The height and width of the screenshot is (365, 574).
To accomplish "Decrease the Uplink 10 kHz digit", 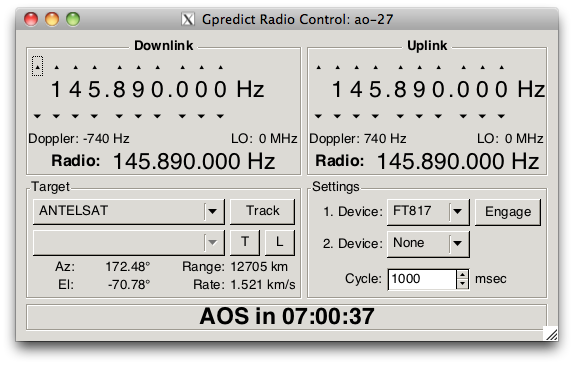I will (419, 116).
